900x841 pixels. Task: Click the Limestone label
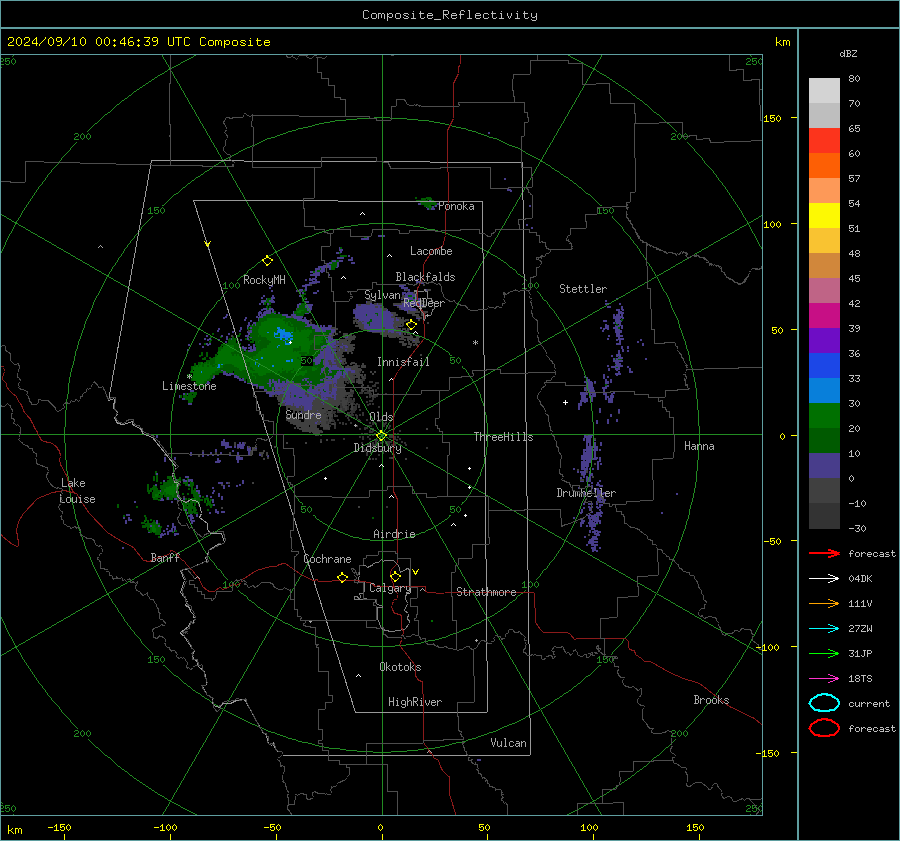189,386
